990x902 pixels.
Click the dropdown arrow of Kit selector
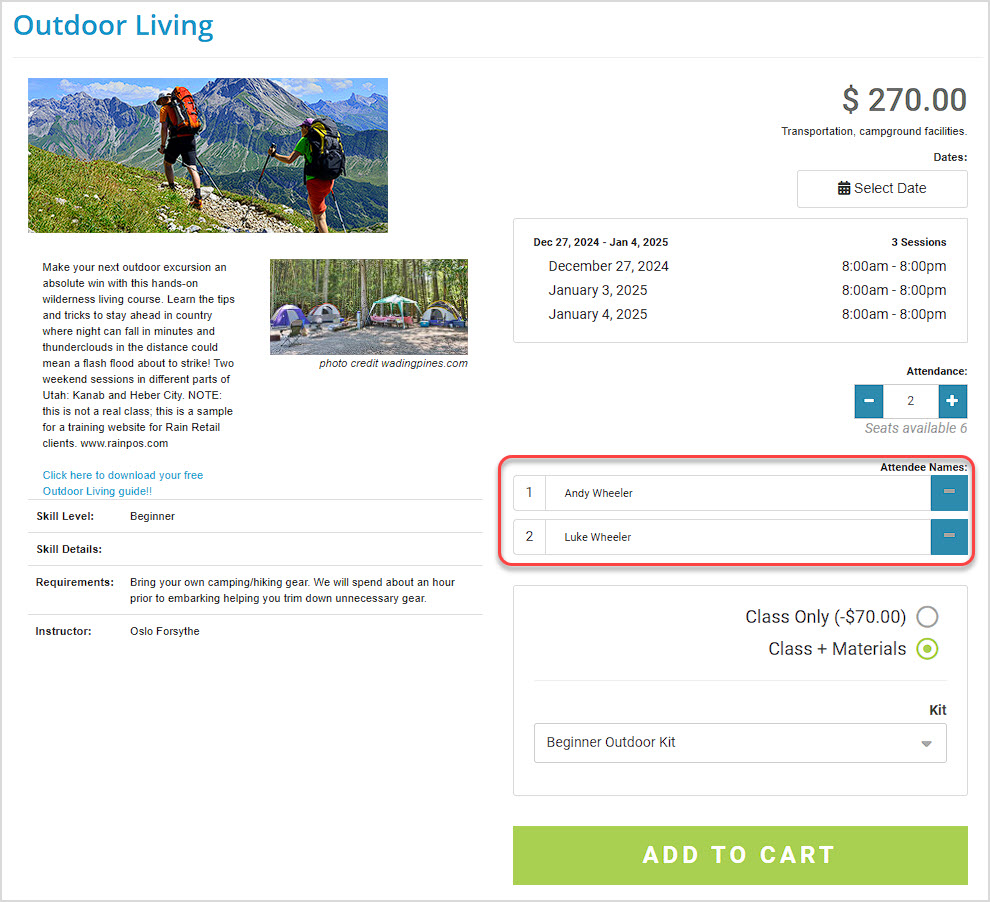coord(926,744)
